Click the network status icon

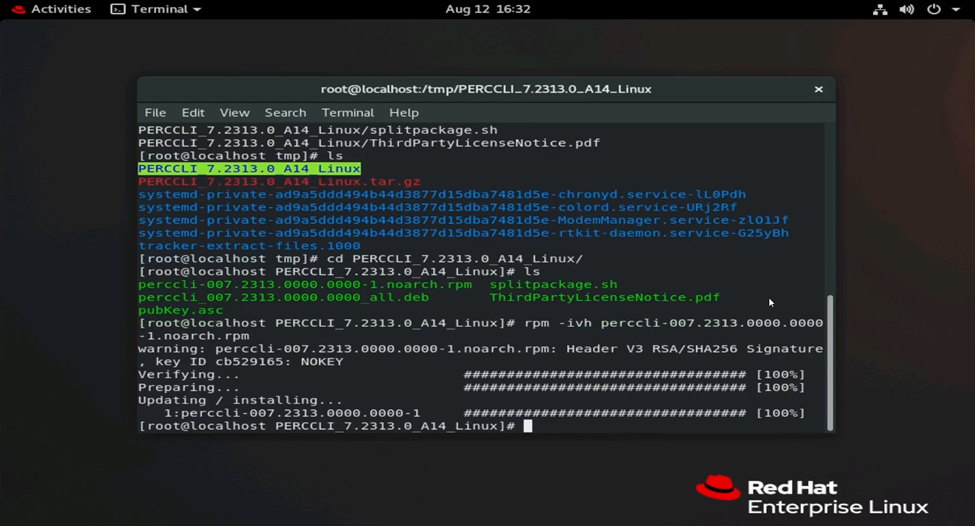point(880,9)
